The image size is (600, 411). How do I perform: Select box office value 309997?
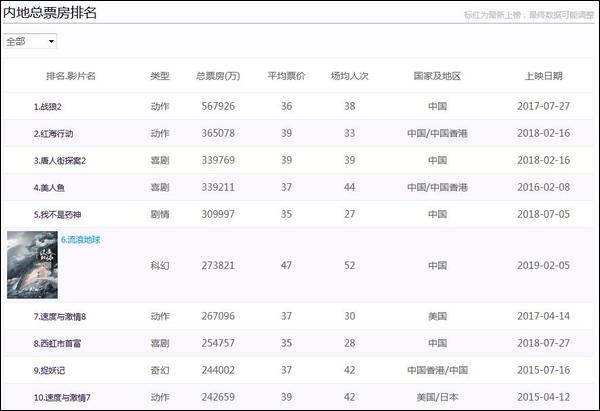[218, 214]
